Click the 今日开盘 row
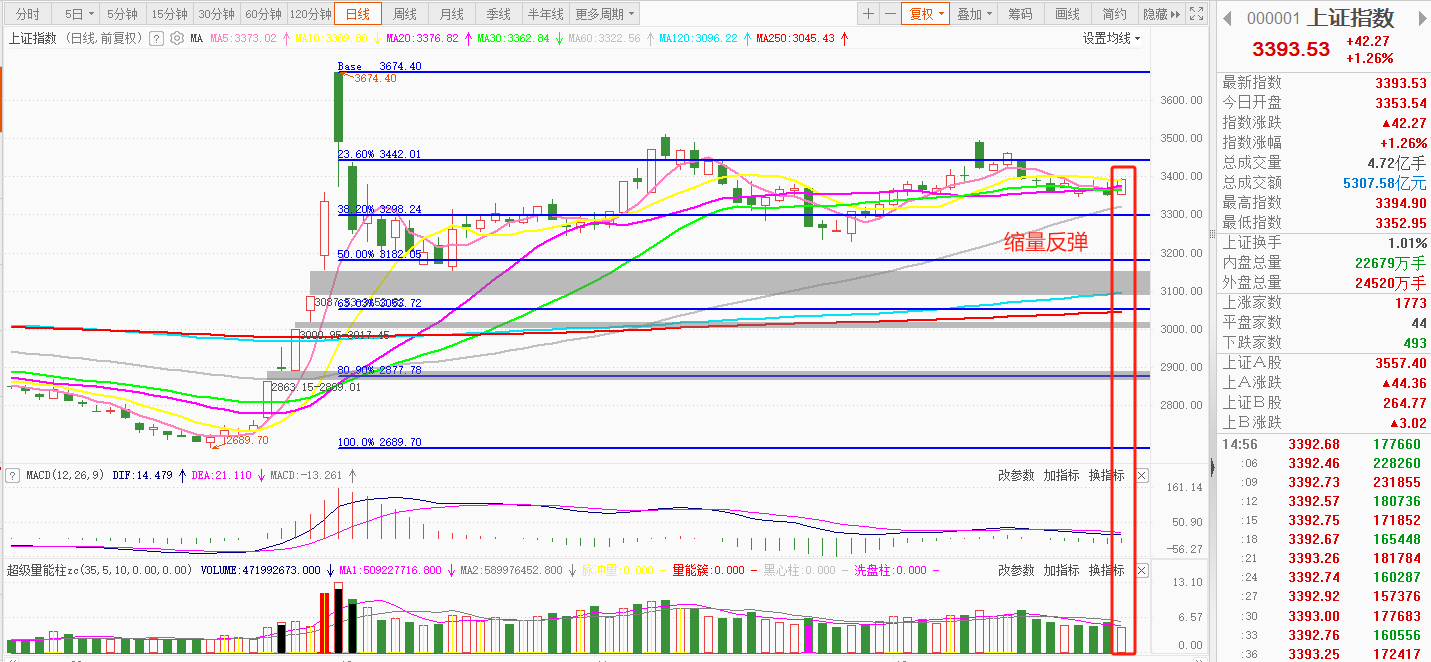This screenshot has height=662, width=1431. point(1324,103)
